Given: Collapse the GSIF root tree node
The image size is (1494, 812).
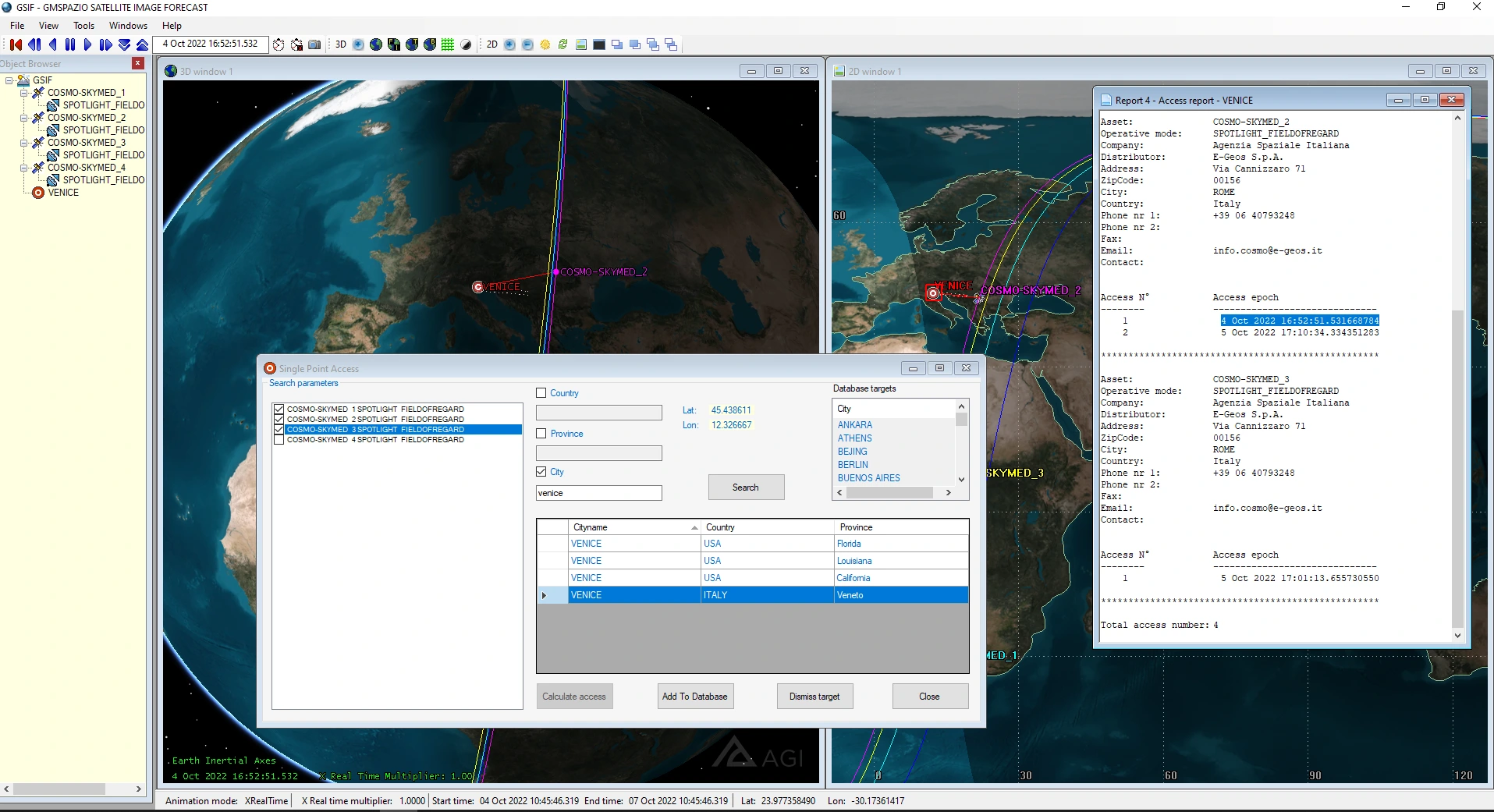Looking at the screenshot, I should (x=9, y=80).
